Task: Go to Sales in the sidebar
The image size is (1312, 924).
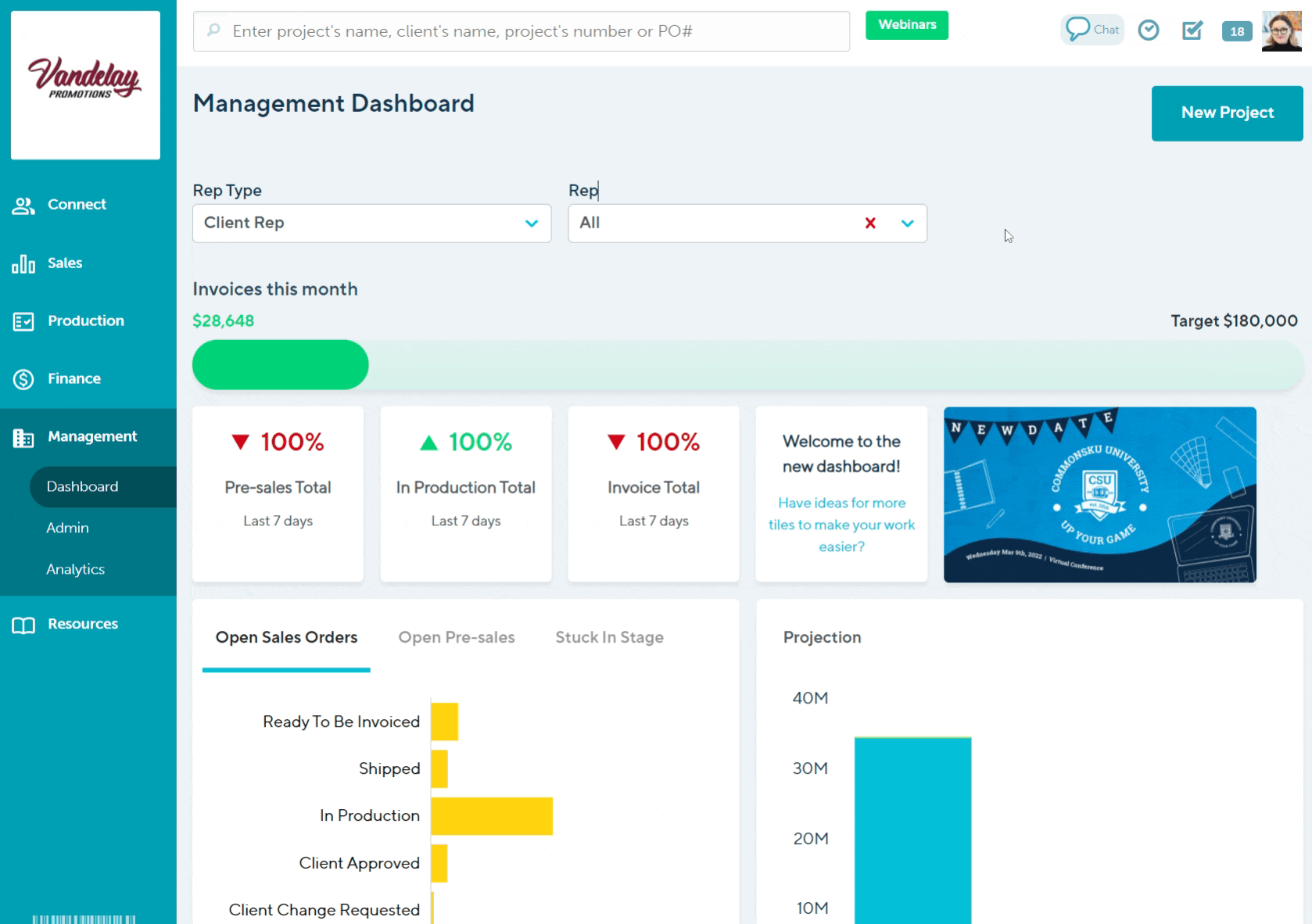Action: coord(64,263)
